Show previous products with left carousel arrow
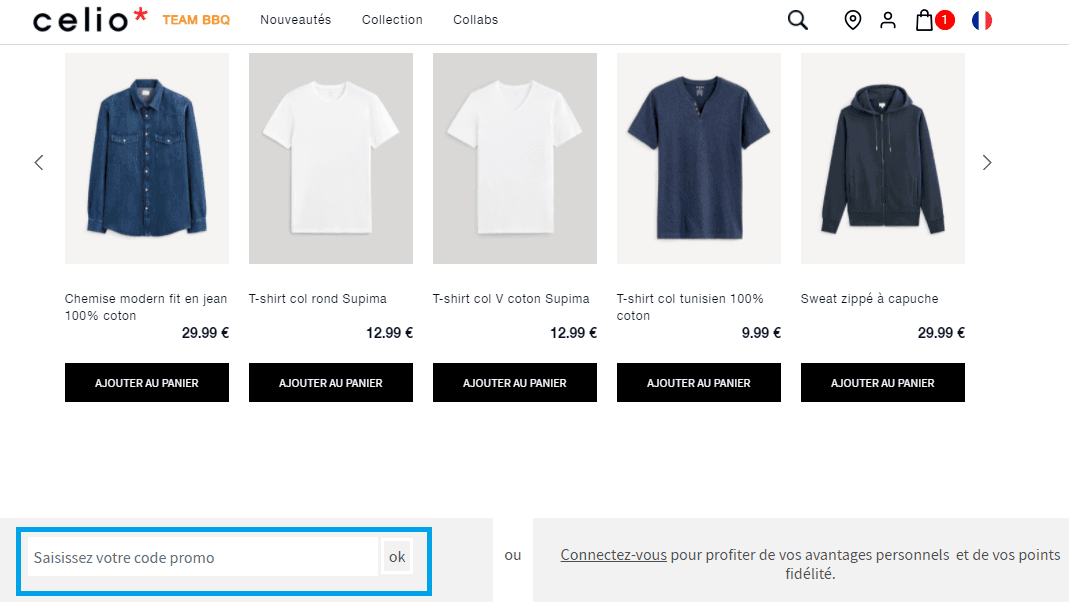This screenshot has width=1069, height=610. click(x=39, y=161)
